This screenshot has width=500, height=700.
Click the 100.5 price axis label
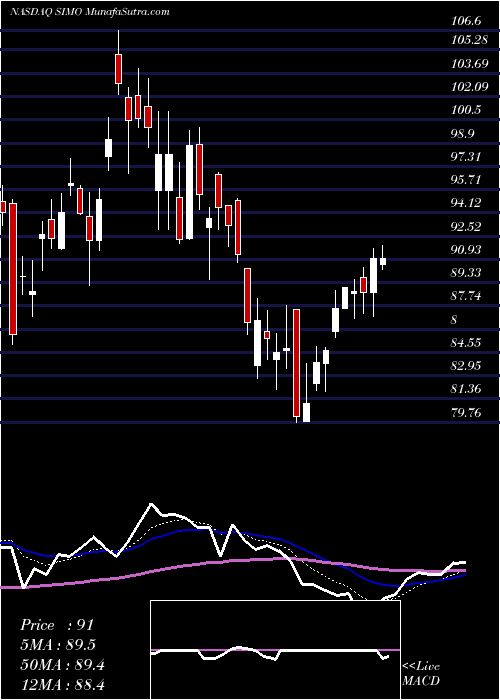[x=467, y=110]
